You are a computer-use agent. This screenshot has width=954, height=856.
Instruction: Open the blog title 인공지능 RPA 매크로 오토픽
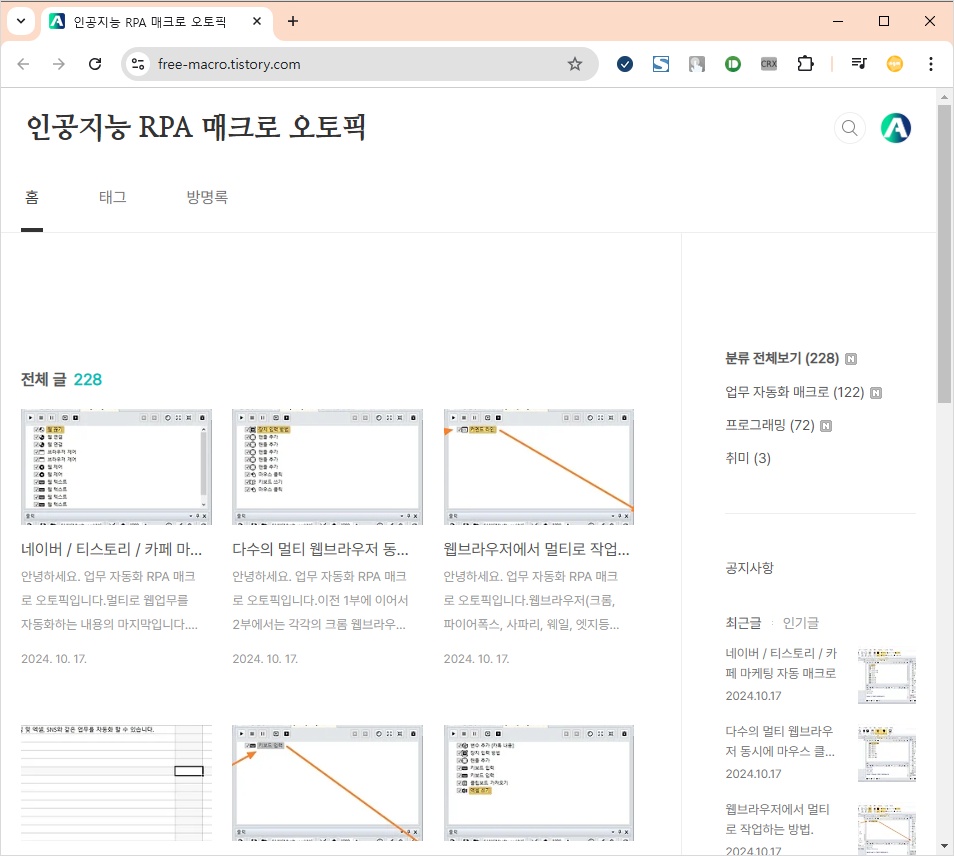click(196, 127)
